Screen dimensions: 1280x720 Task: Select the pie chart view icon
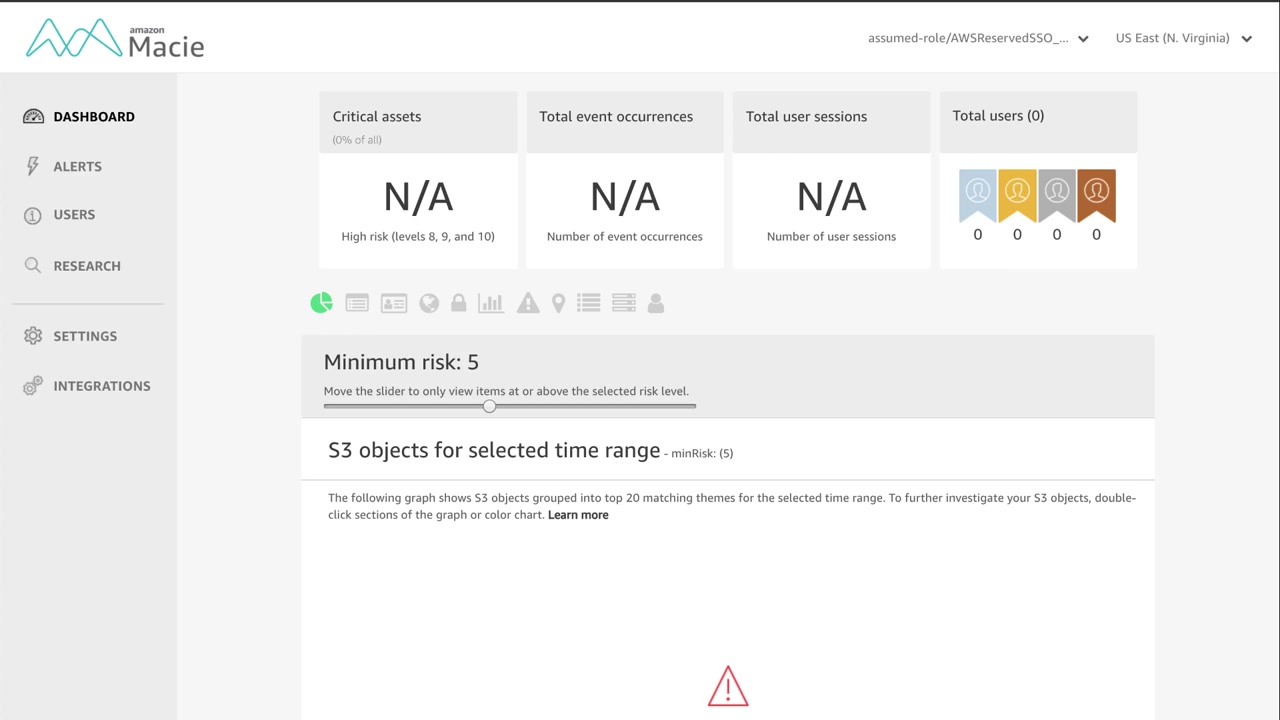(x=321, y=303)
